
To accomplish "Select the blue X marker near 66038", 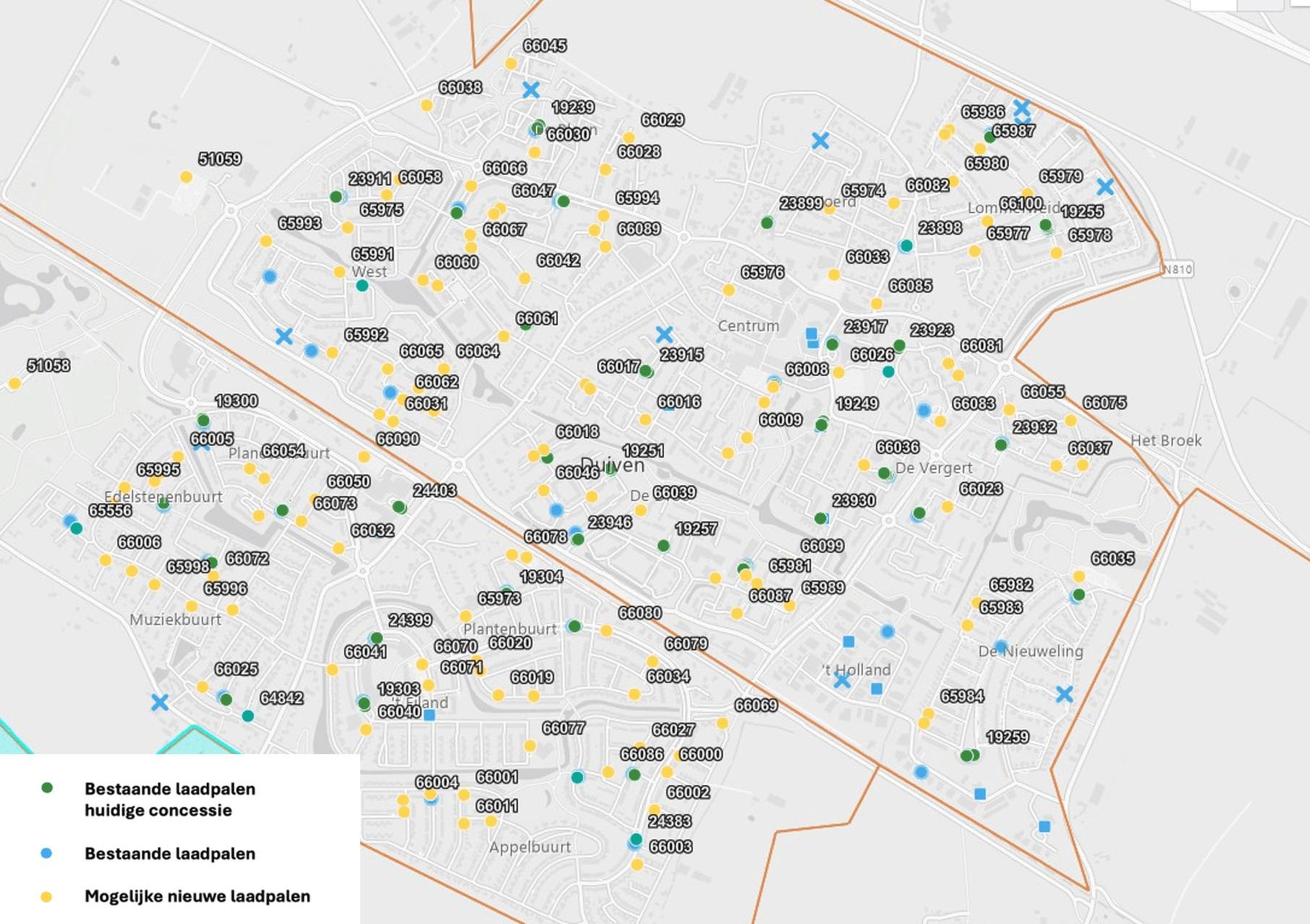I will click(531, 90).
